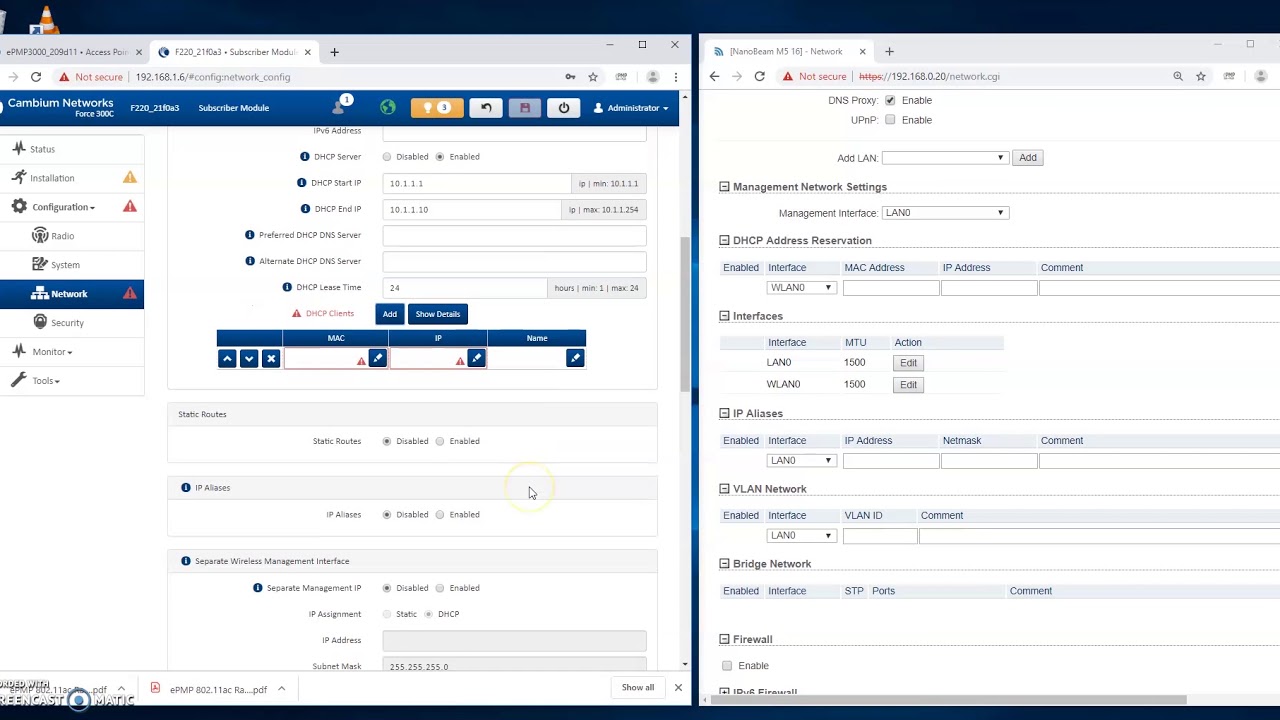Click the green globe status icon
The image size is (1280, 720).
(x=388, y=107)
